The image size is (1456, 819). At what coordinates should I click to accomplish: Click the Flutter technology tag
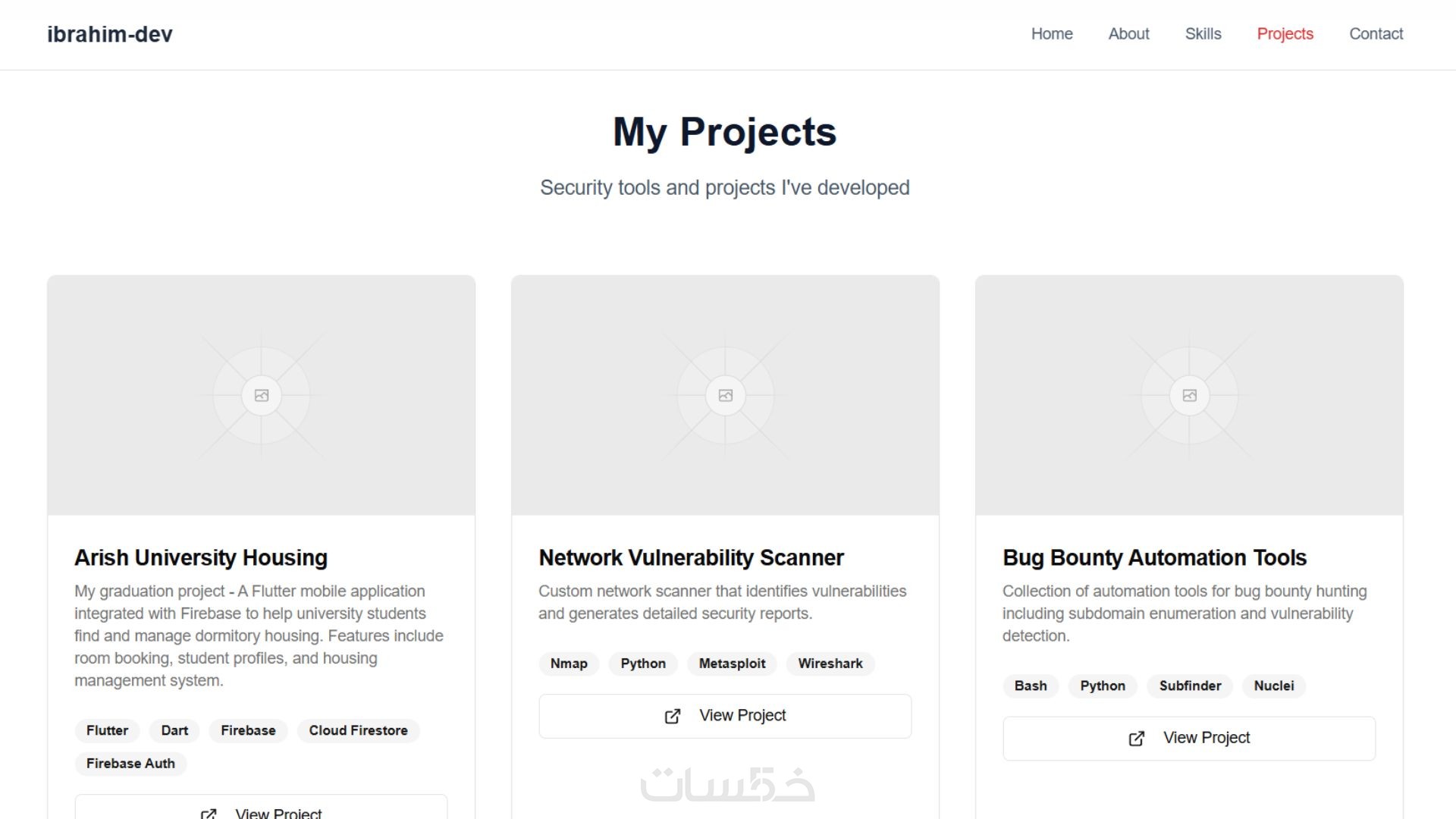click(107, 730)
